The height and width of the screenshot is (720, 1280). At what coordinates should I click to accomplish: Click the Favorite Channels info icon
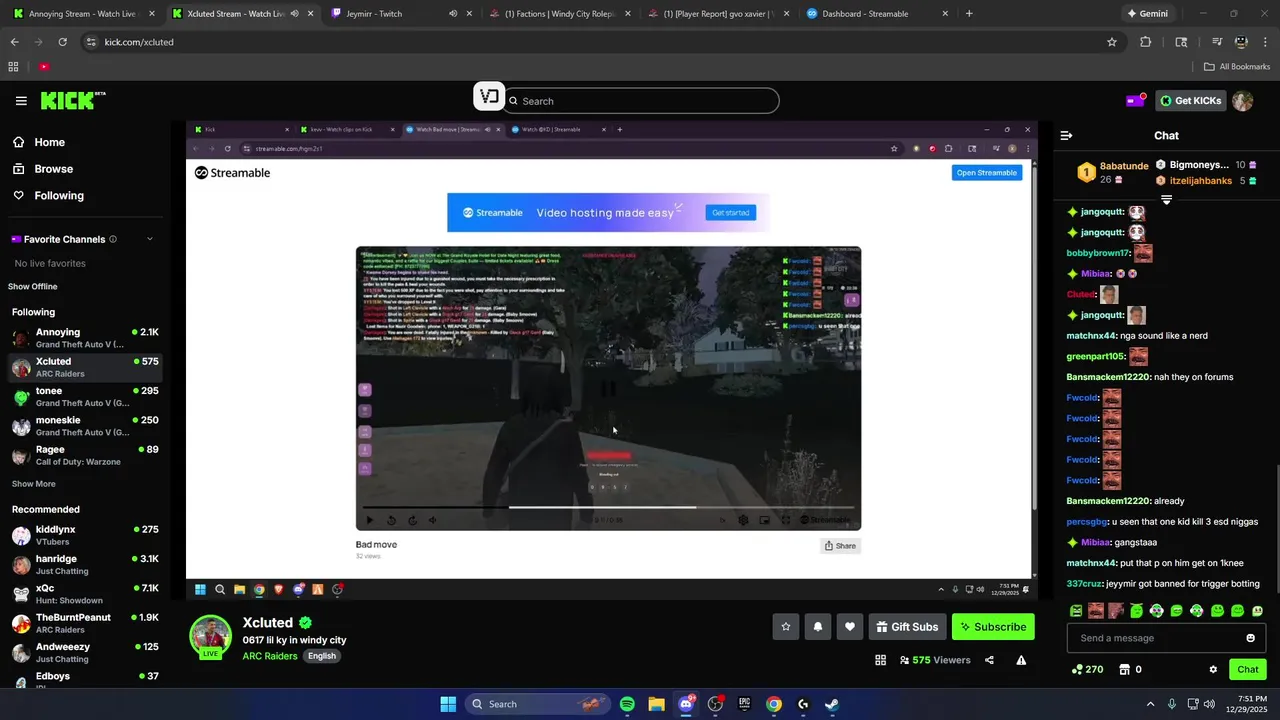coord(113,239)
